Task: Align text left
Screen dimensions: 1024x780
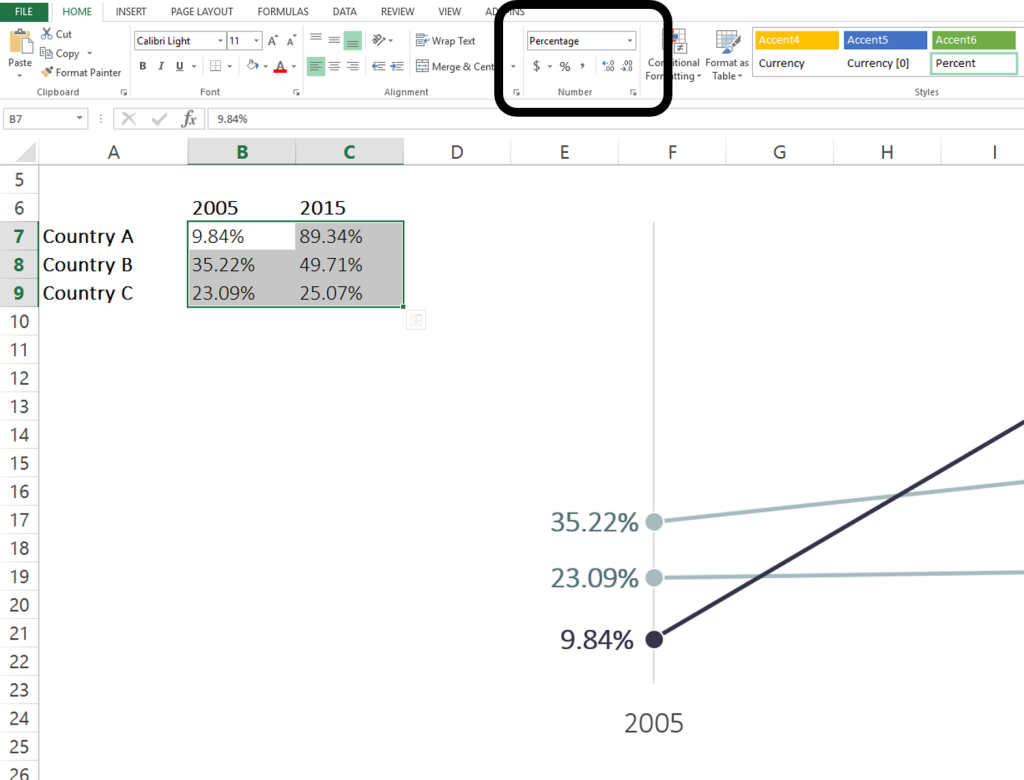Action: [316, 66]
